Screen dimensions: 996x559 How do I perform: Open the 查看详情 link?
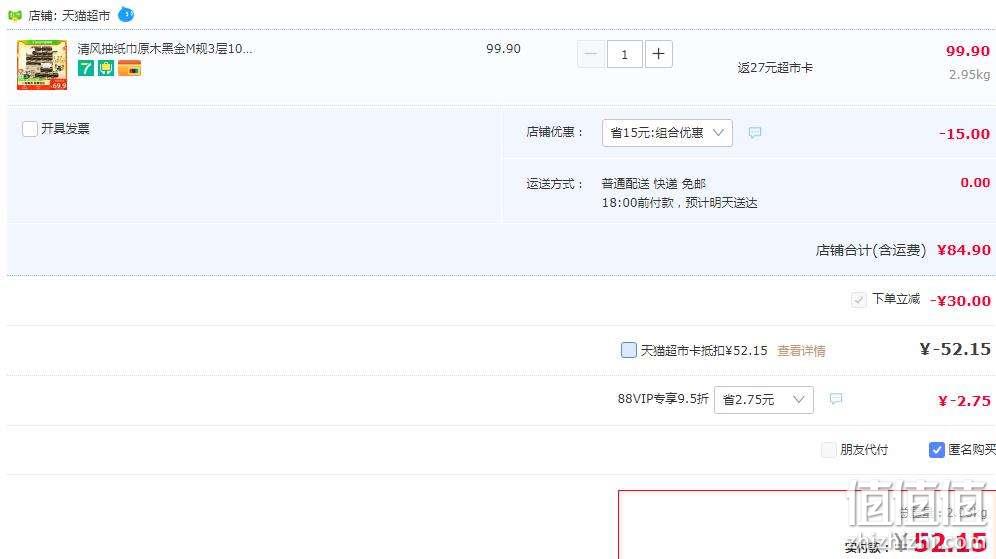click(801, 351)
